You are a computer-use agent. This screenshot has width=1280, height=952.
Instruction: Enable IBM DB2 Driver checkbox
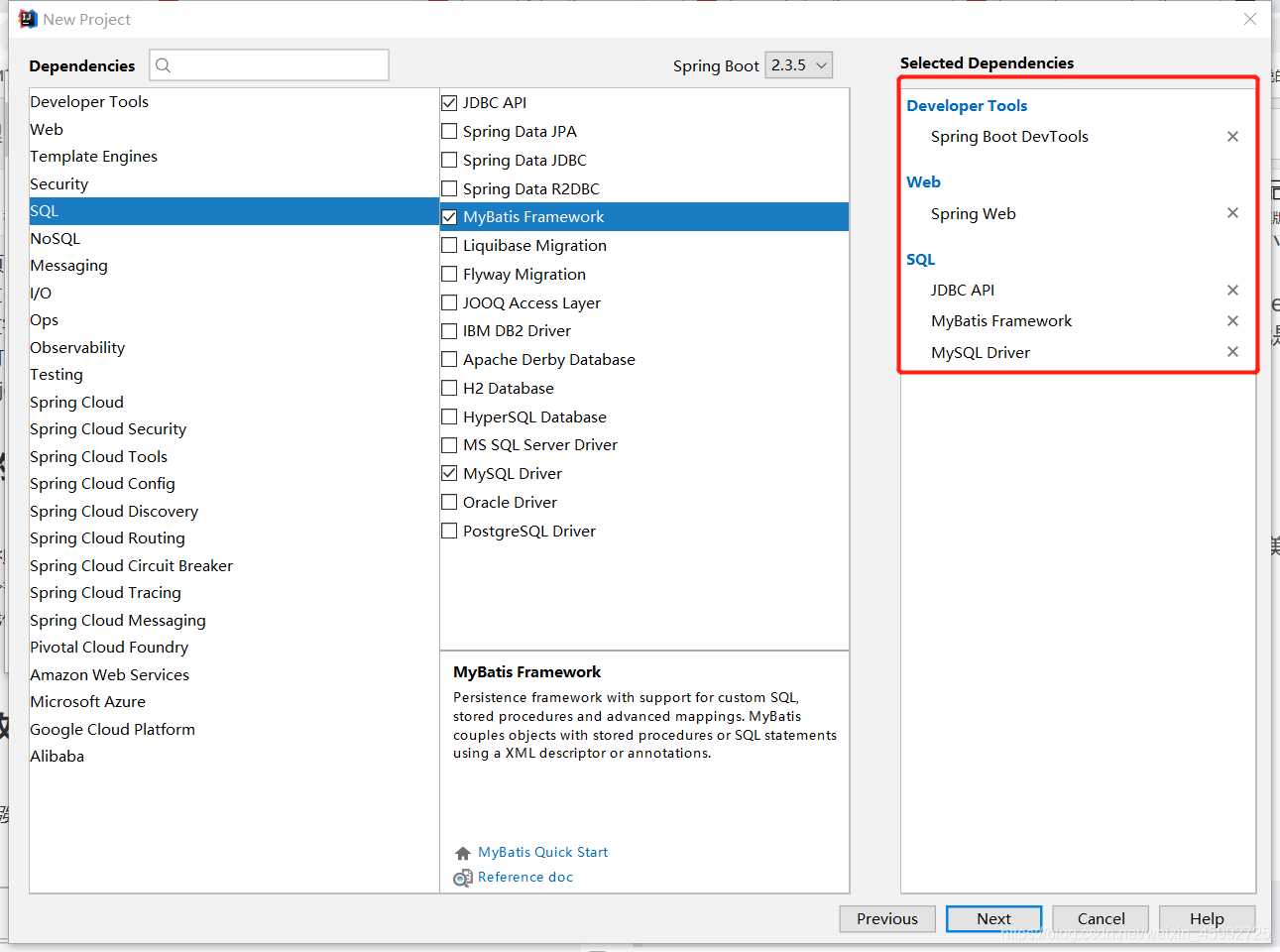(449, 331)
